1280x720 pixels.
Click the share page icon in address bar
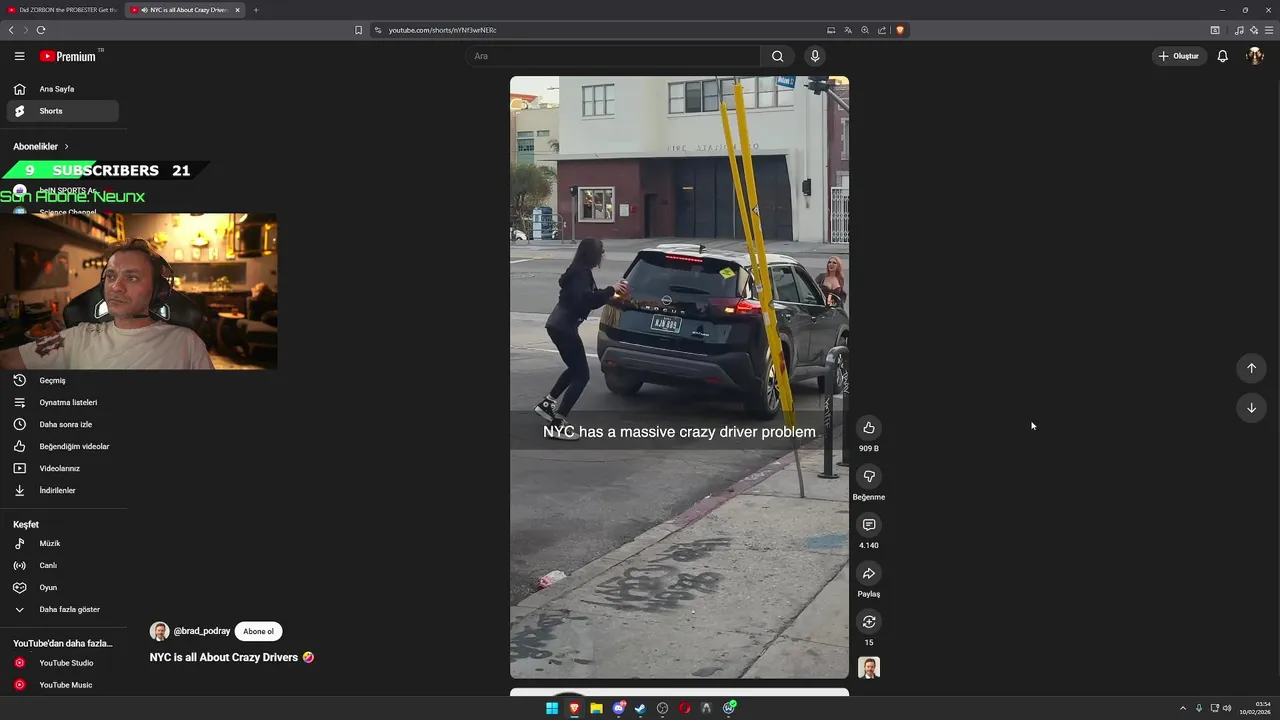tap(882, 30)
